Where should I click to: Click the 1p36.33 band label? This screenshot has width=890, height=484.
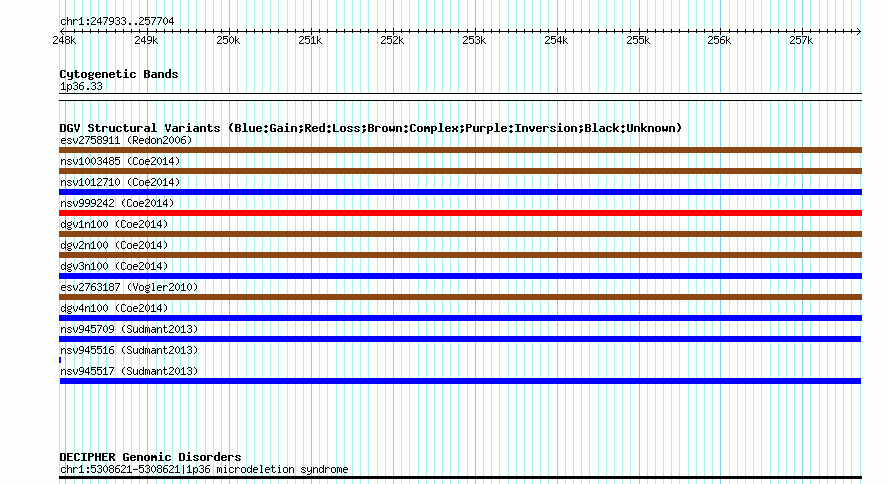81,86
